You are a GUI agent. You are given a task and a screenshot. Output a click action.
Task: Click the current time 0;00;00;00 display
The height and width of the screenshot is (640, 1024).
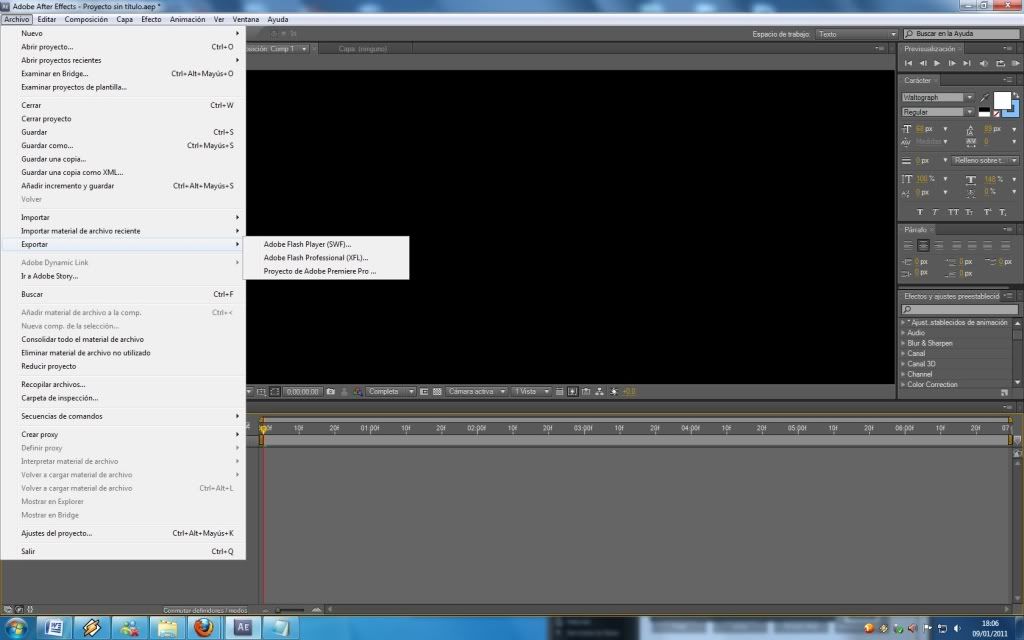tap(302, 391)
